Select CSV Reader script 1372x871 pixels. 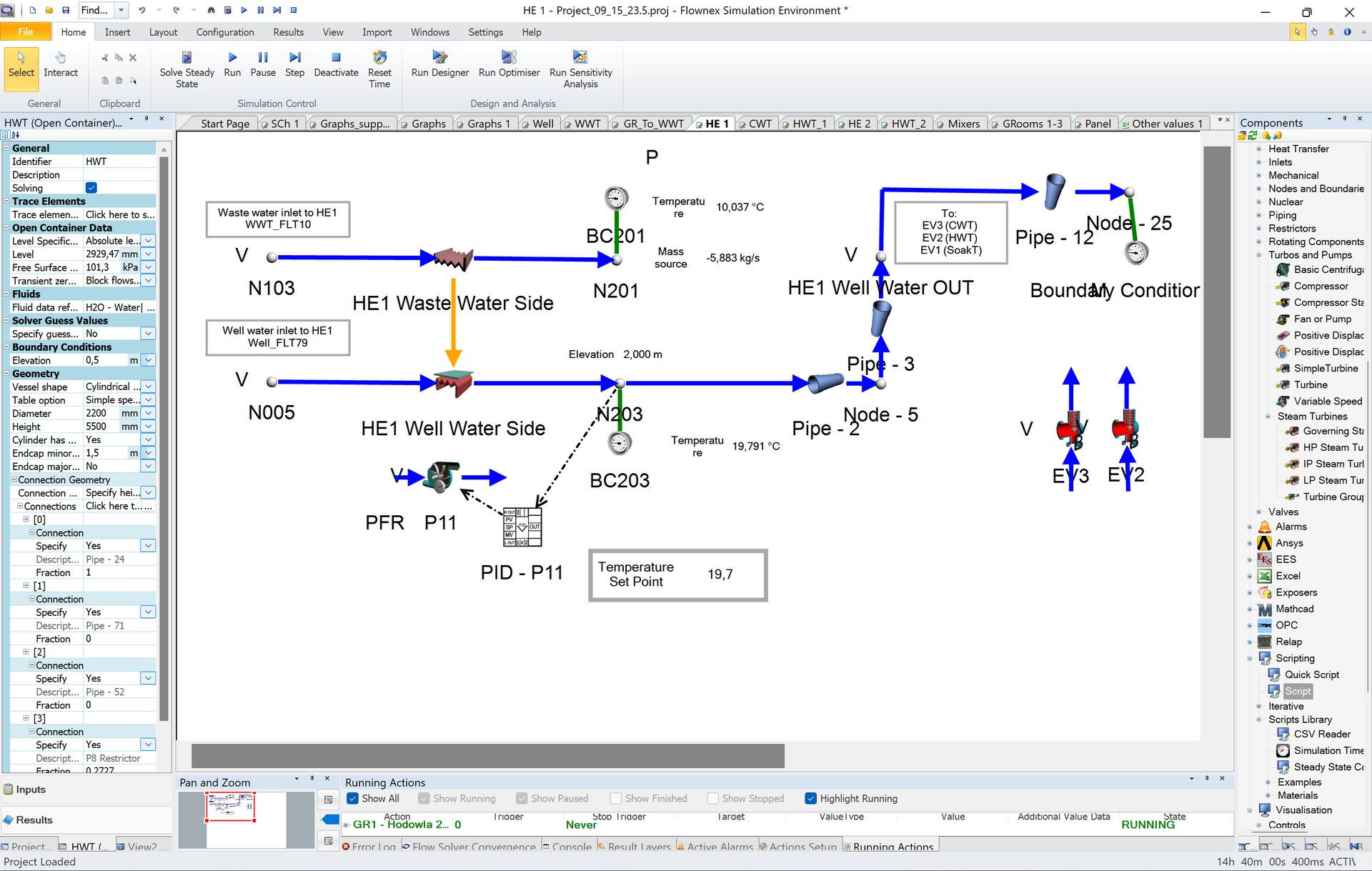tap(1322, 734)
